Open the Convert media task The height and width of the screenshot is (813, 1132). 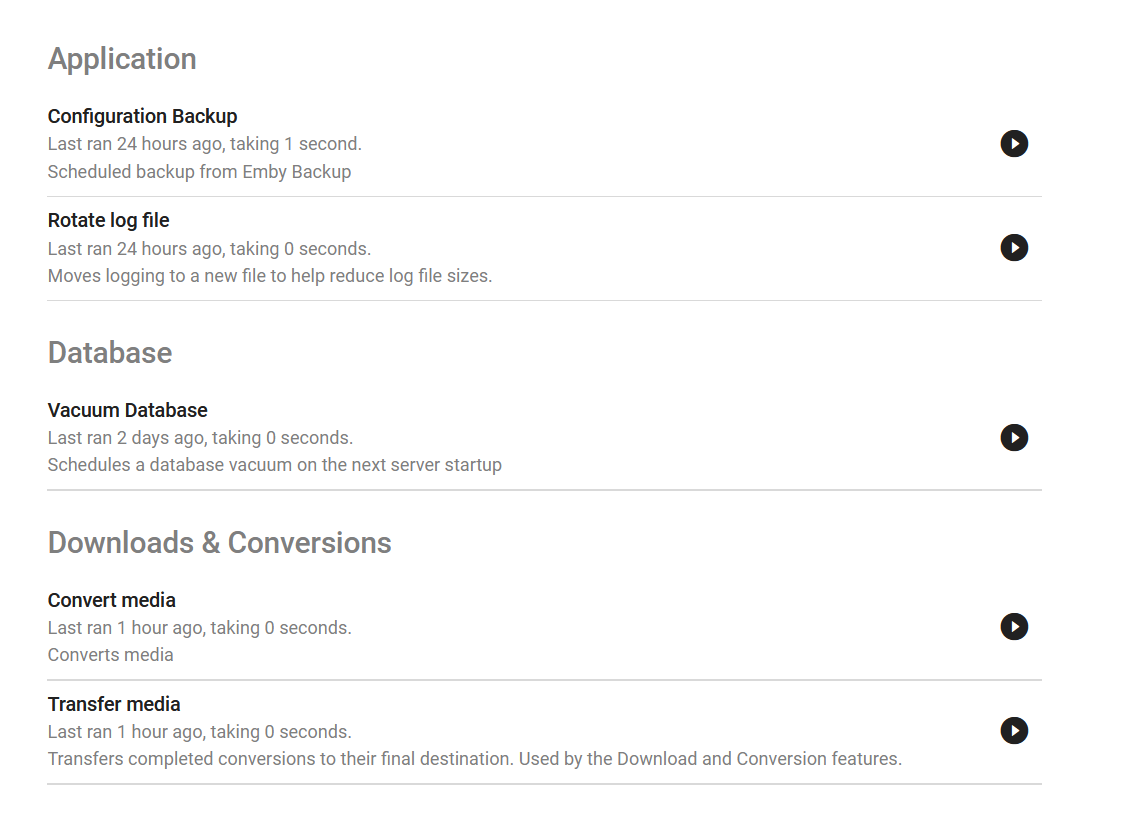tap(111, 600)
